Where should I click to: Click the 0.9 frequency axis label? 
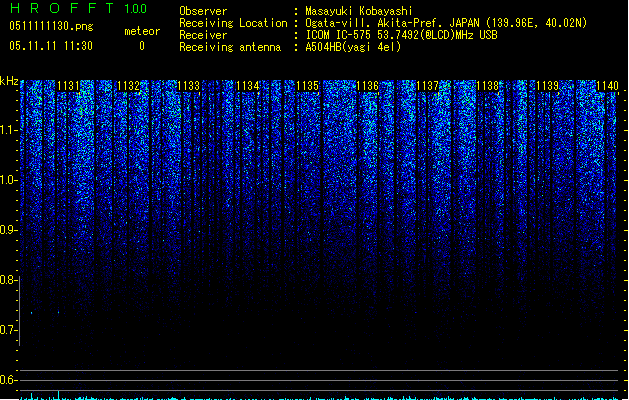[x=8, y=230]
